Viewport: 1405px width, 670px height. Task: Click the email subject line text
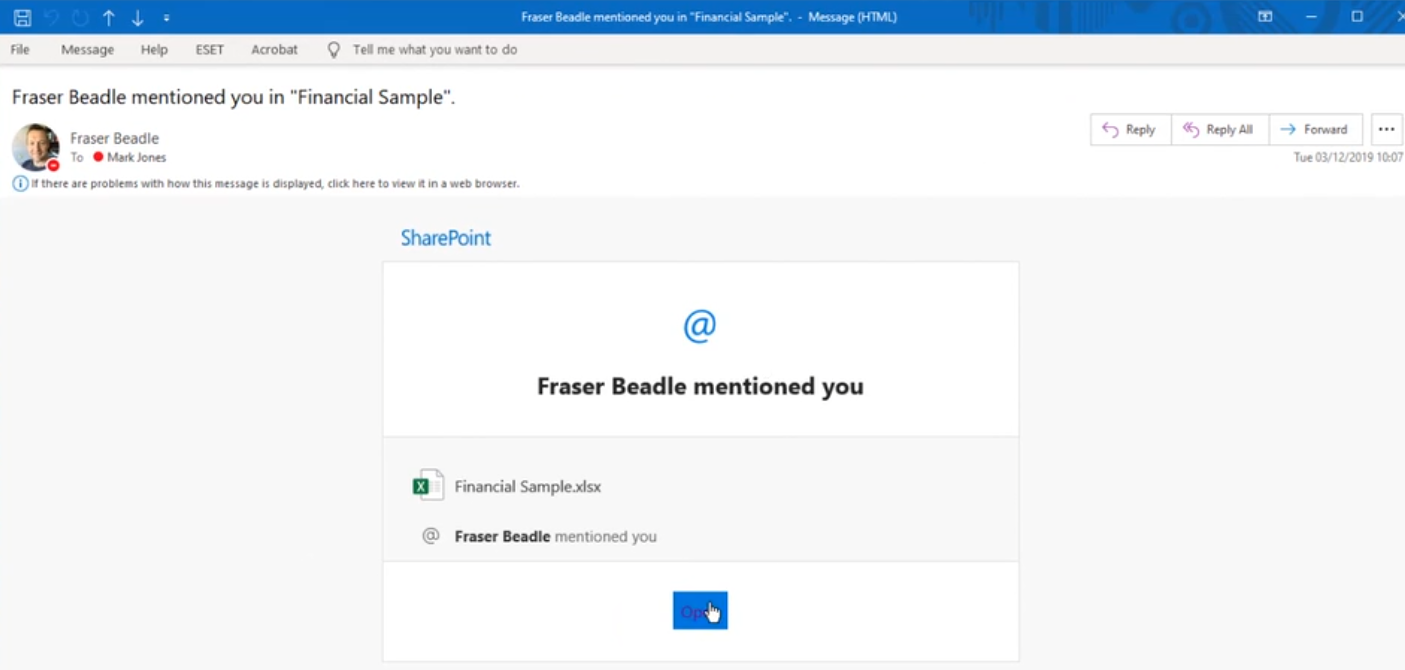coord(234,97)
